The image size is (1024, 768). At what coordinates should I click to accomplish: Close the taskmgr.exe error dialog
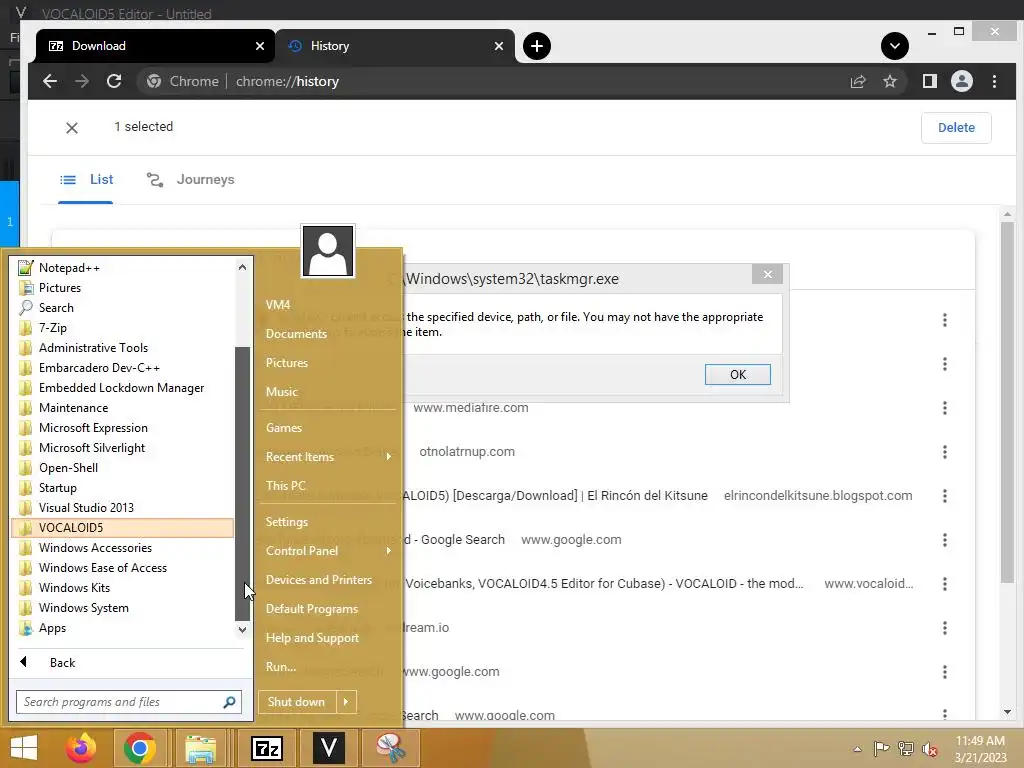767,274
